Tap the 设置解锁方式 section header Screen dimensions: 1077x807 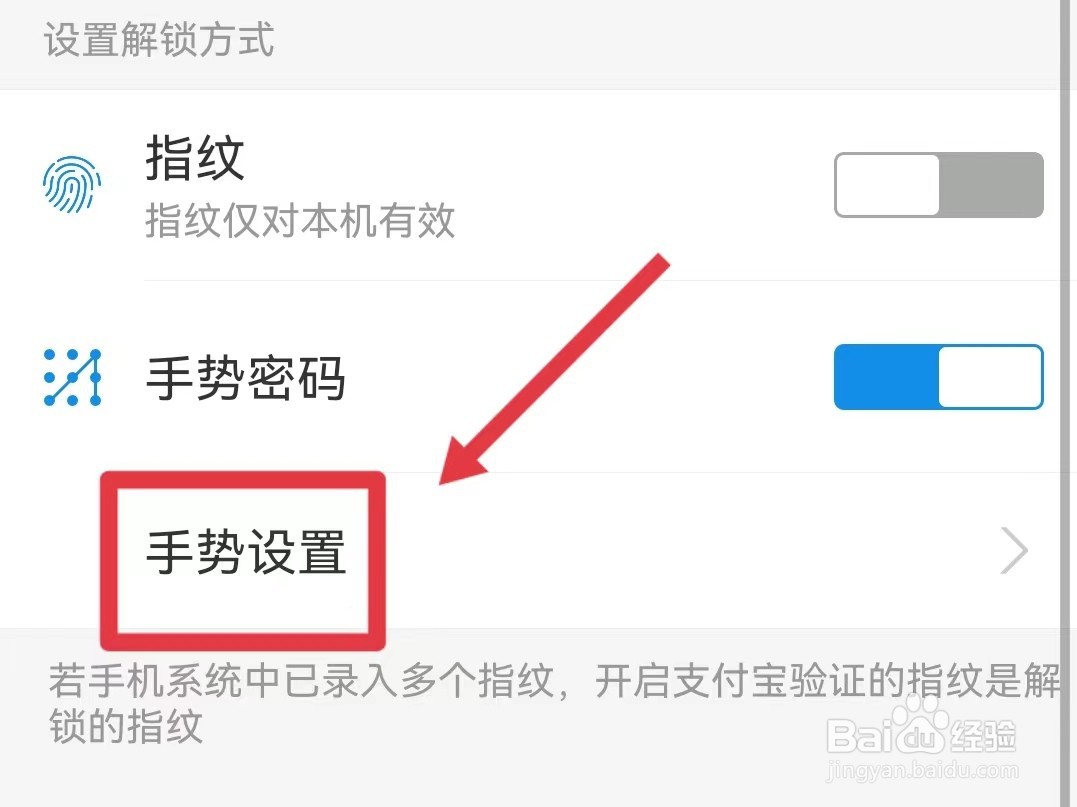[159, 39]
